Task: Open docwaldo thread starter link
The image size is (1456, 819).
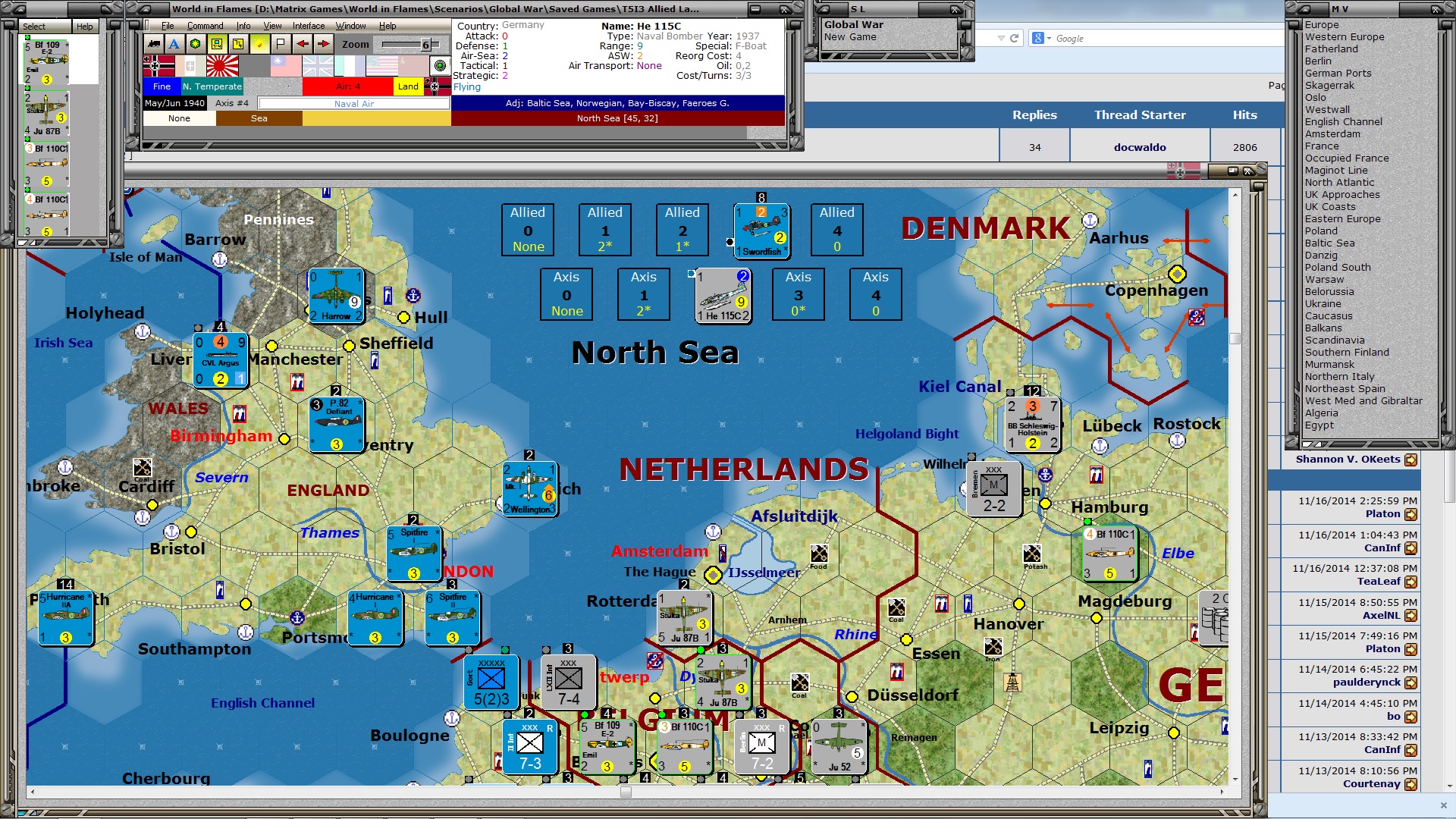Action: pyautogui.click(x=1140, y=147)
